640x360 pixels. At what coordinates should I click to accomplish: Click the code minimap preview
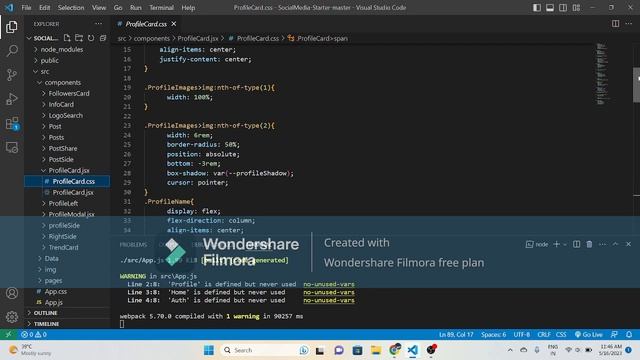click(x=601, y=73)
